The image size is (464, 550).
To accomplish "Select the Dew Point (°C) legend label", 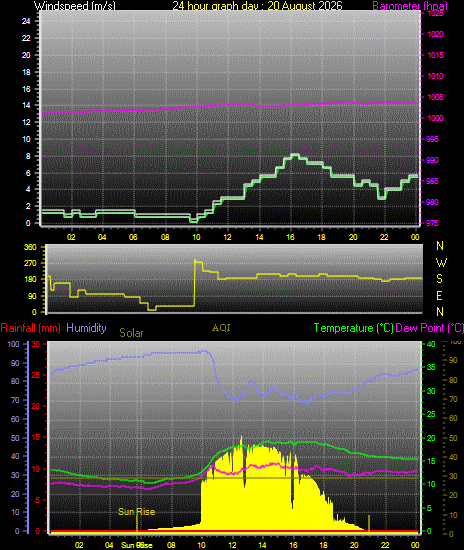I will pyautogui.click(x=429, y=328).
